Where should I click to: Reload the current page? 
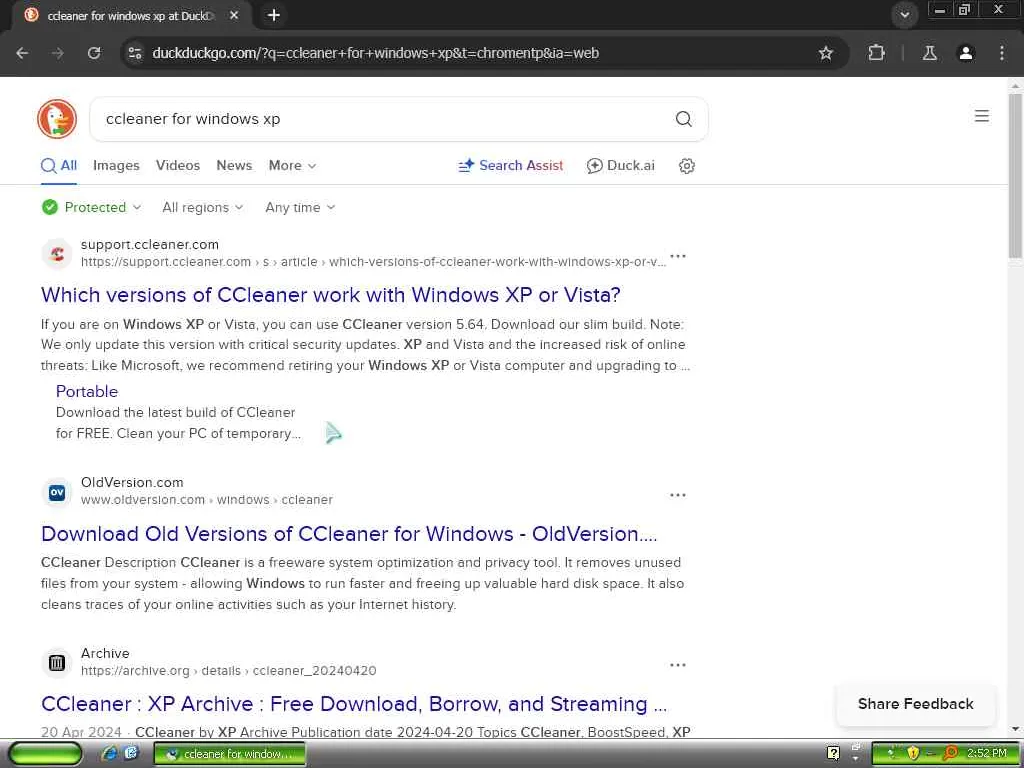pos(94,53)
